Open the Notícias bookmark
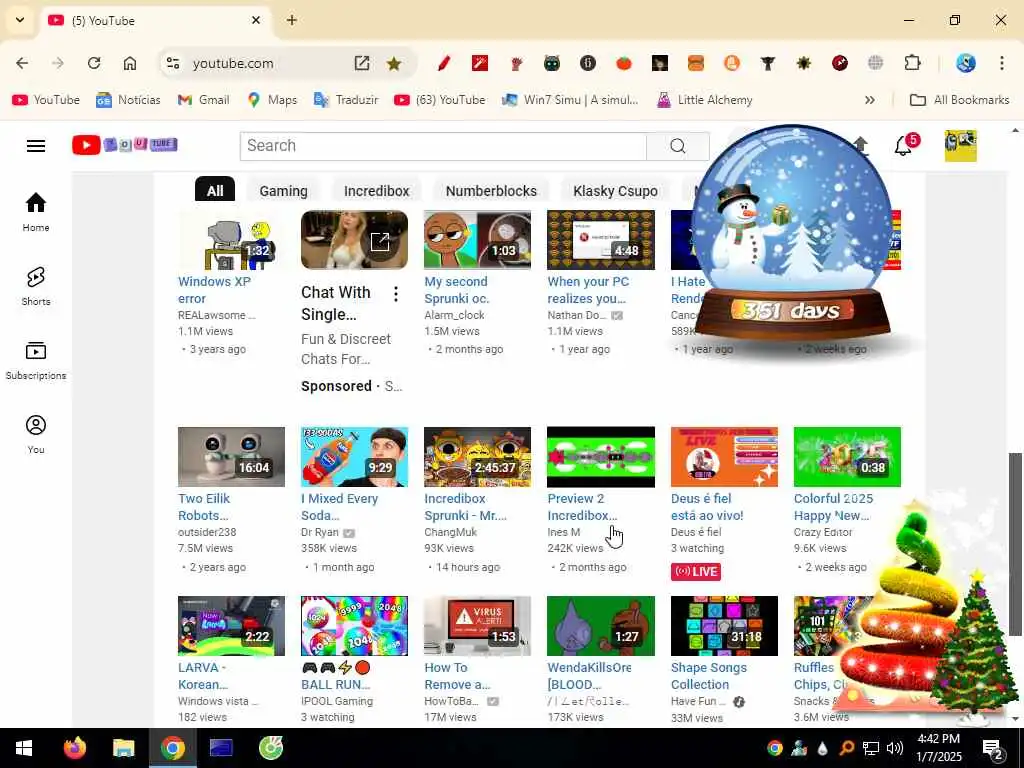This screenshot has width=1024, height=768. 128,100
